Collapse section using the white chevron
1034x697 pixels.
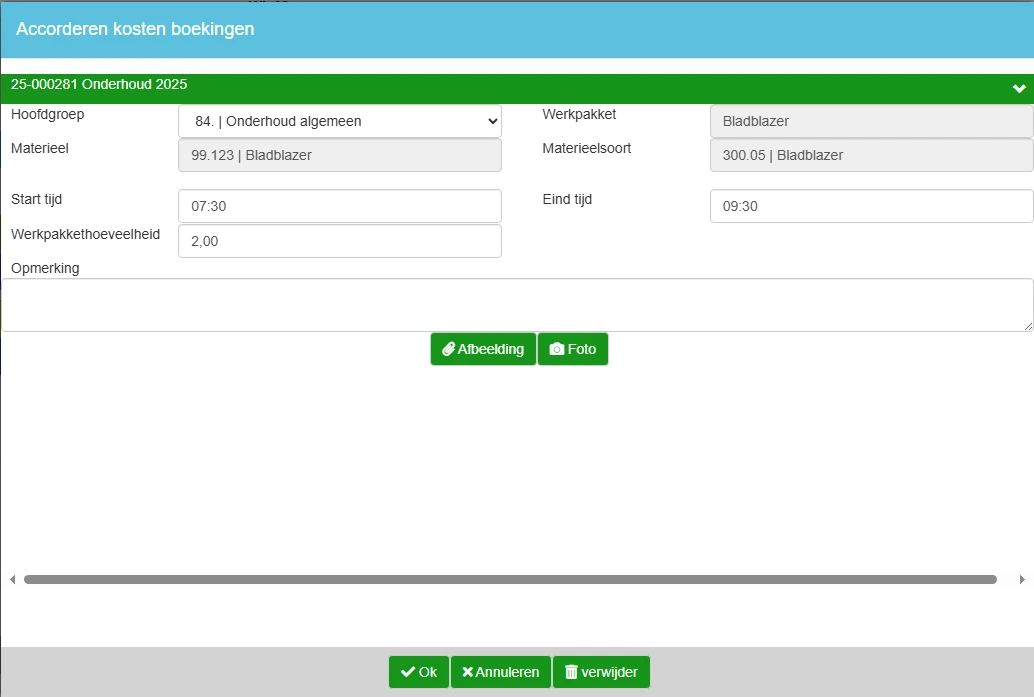coord(1019,88)
